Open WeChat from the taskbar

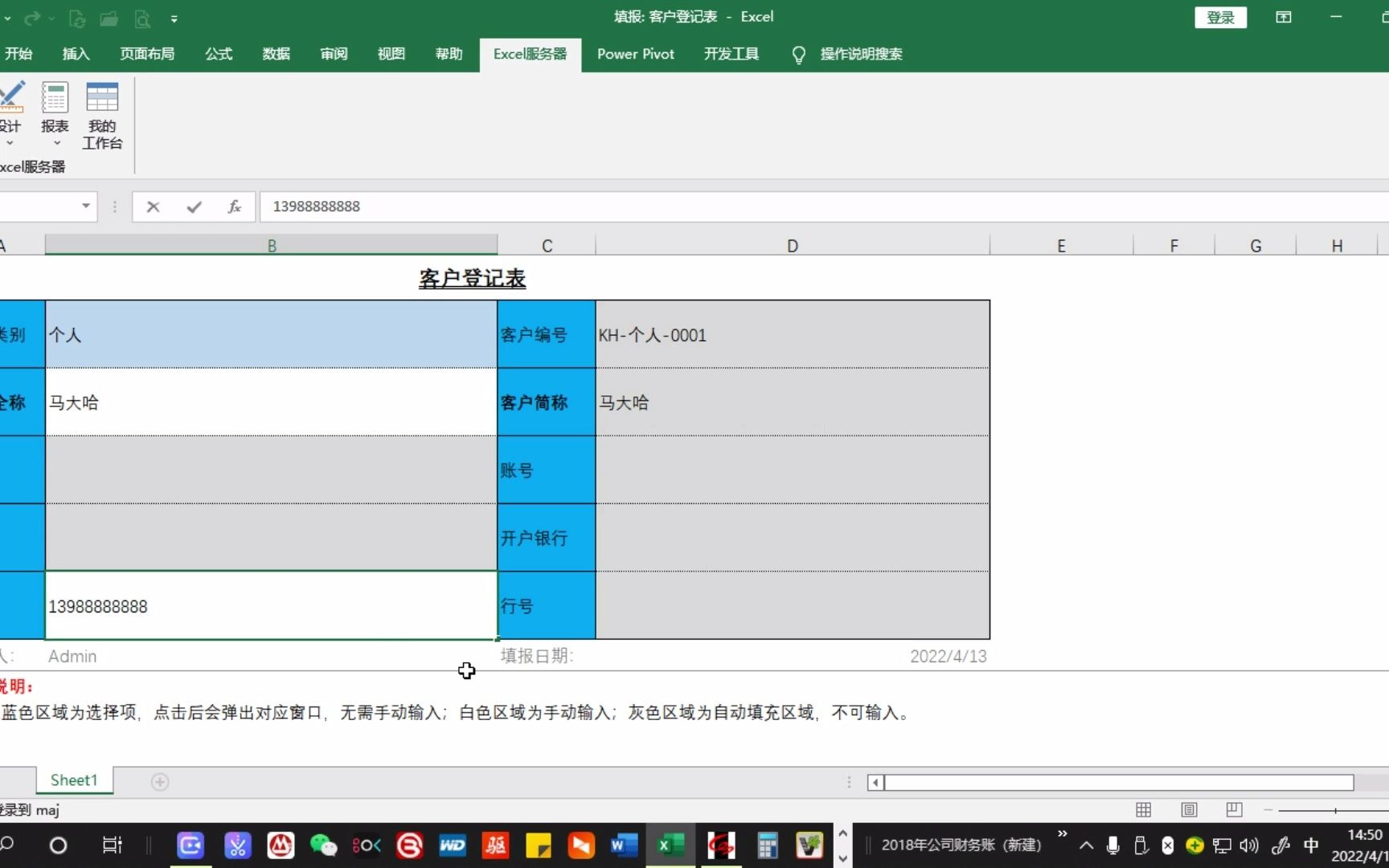[x=323, y=845]
